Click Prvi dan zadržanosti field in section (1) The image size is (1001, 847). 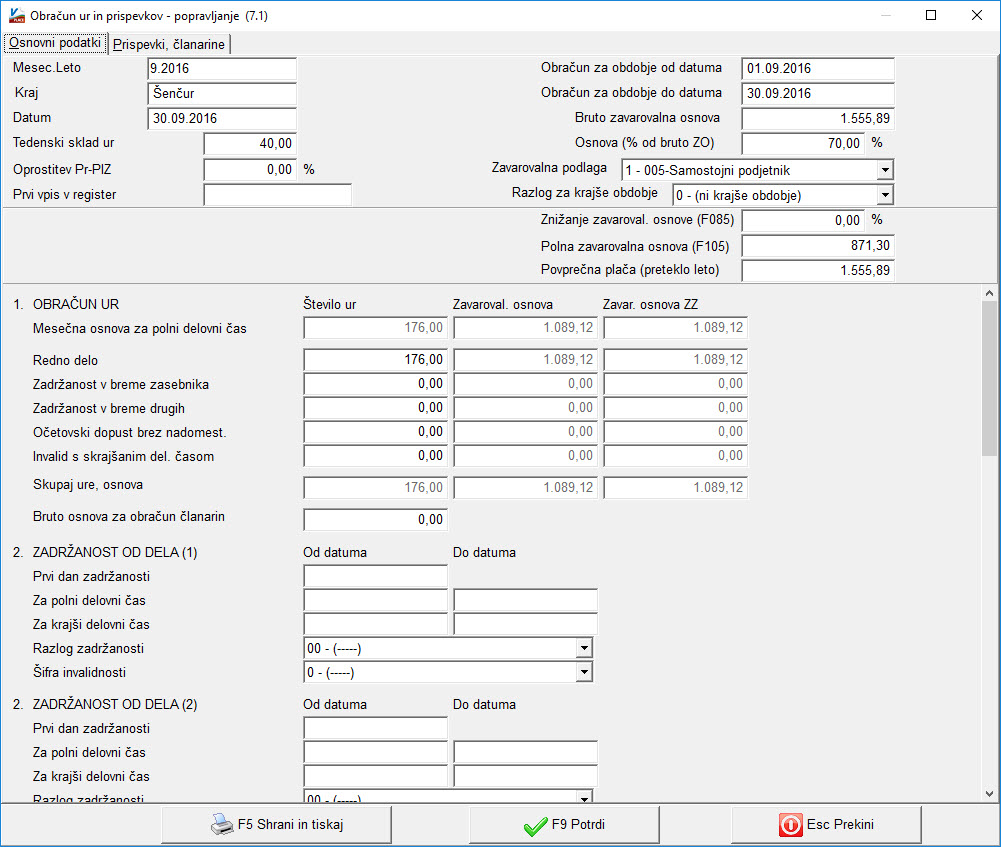click(x=375, y=576)
